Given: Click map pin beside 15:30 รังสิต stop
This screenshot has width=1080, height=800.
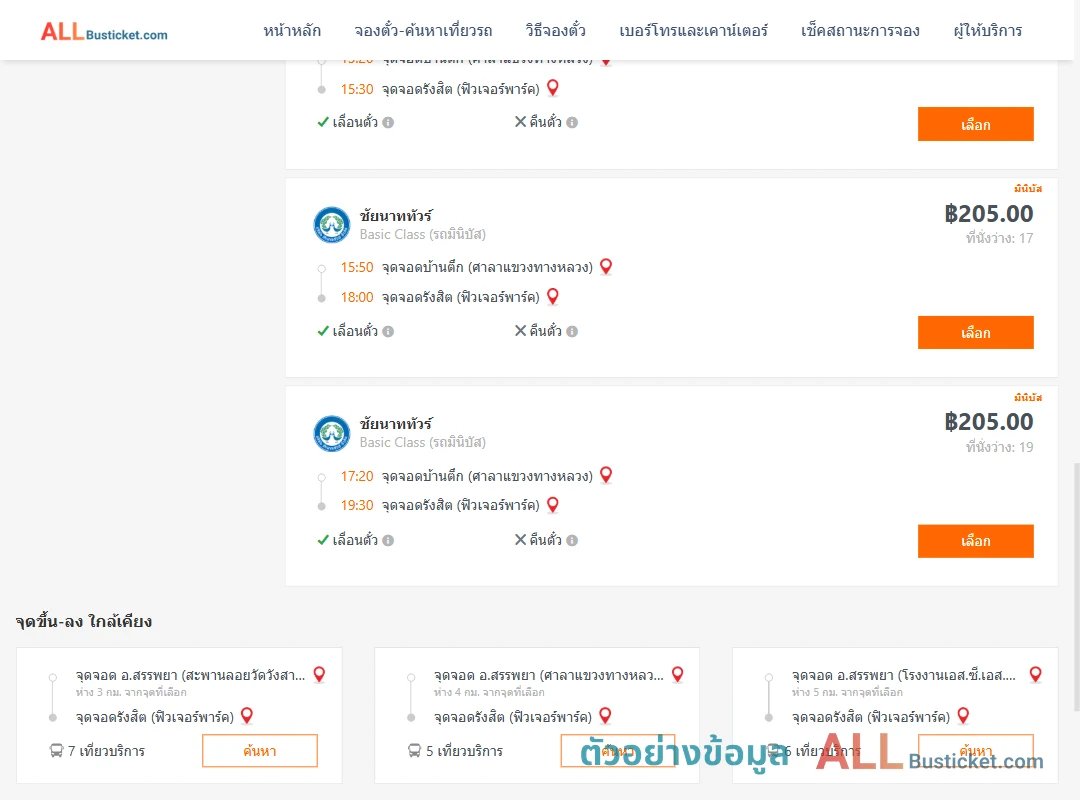Looking at the screenshot, I should pos(552,88).
